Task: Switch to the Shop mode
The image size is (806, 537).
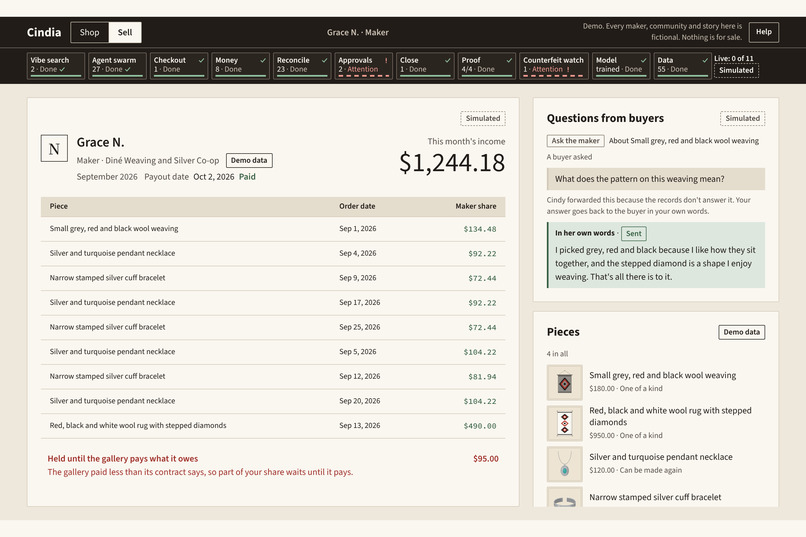Action: tap(89, 32)
